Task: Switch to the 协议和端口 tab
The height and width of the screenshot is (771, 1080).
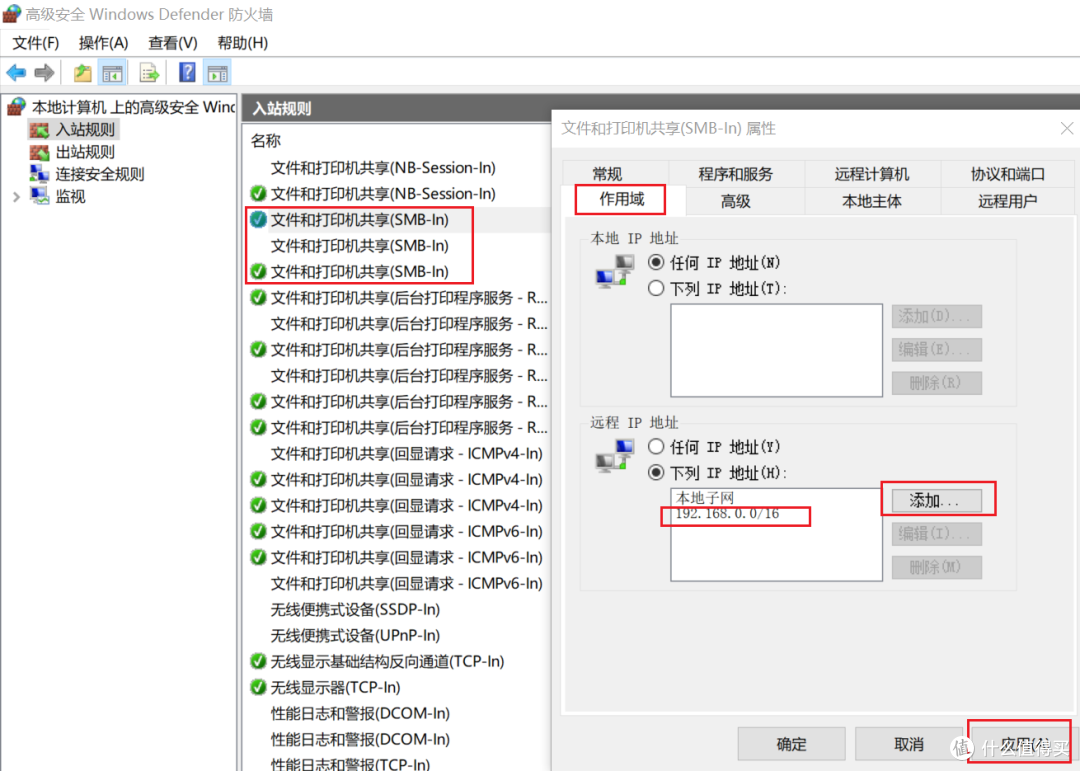Action: coord(1007,174)
